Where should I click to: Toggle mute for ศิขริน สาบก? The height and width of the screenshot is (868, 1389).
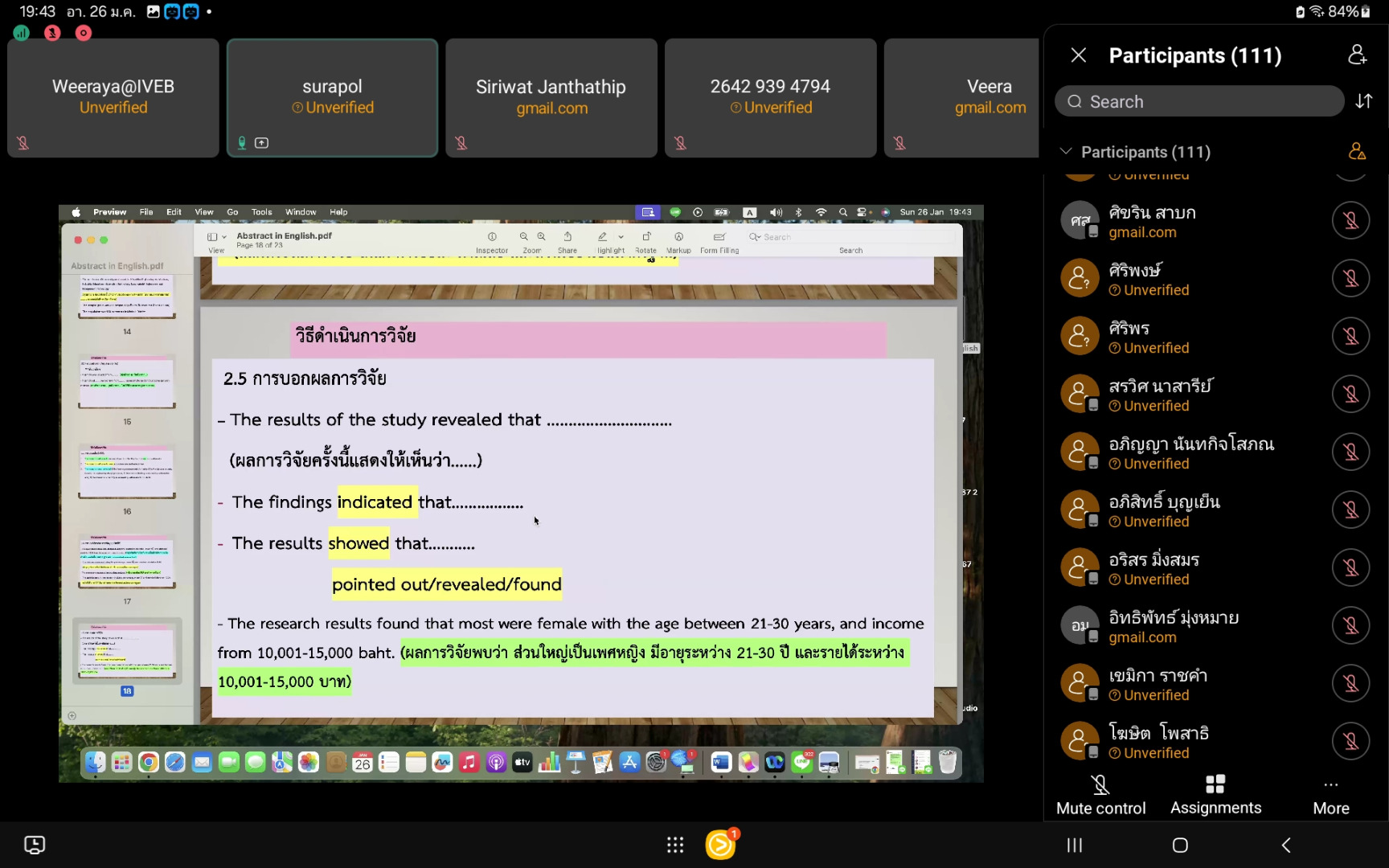(1350, 220)
